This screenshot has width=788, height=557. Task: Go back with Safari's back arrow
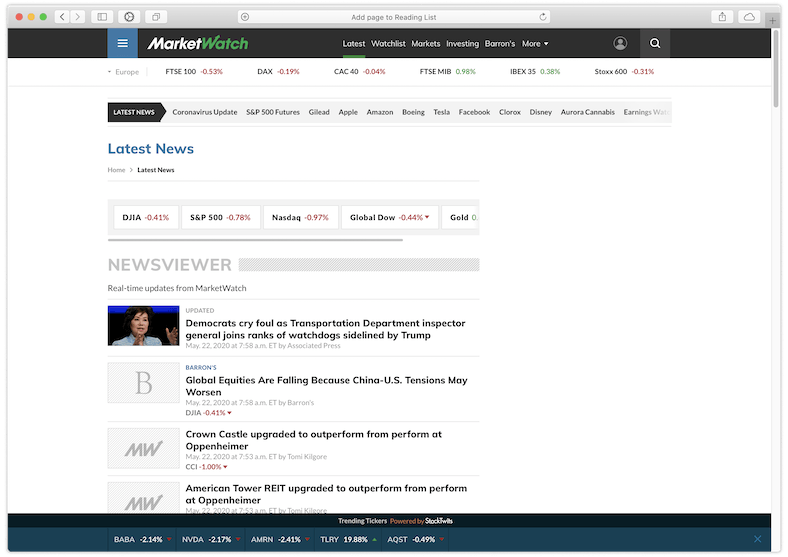pos(62,17)
